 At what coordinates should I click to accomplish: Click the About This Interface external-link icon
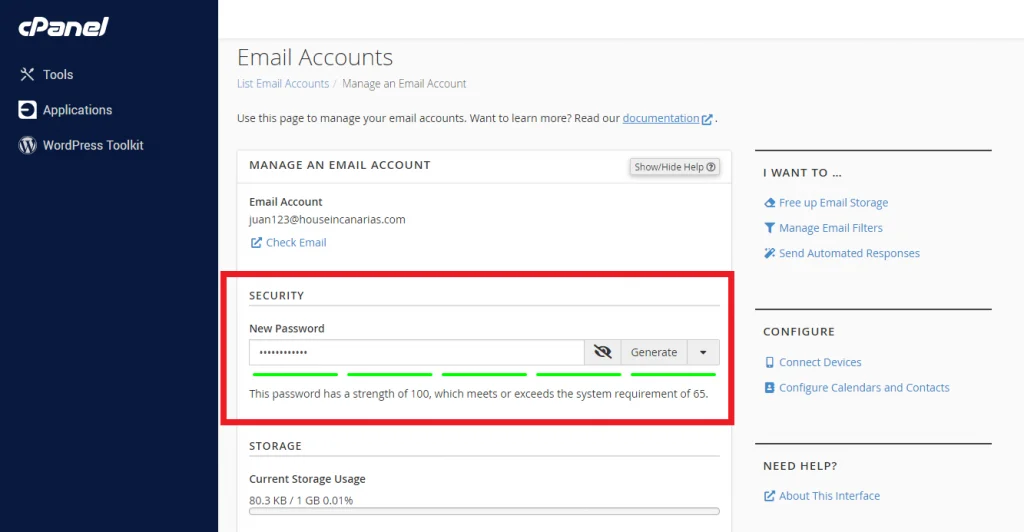(x=769, y=496)
